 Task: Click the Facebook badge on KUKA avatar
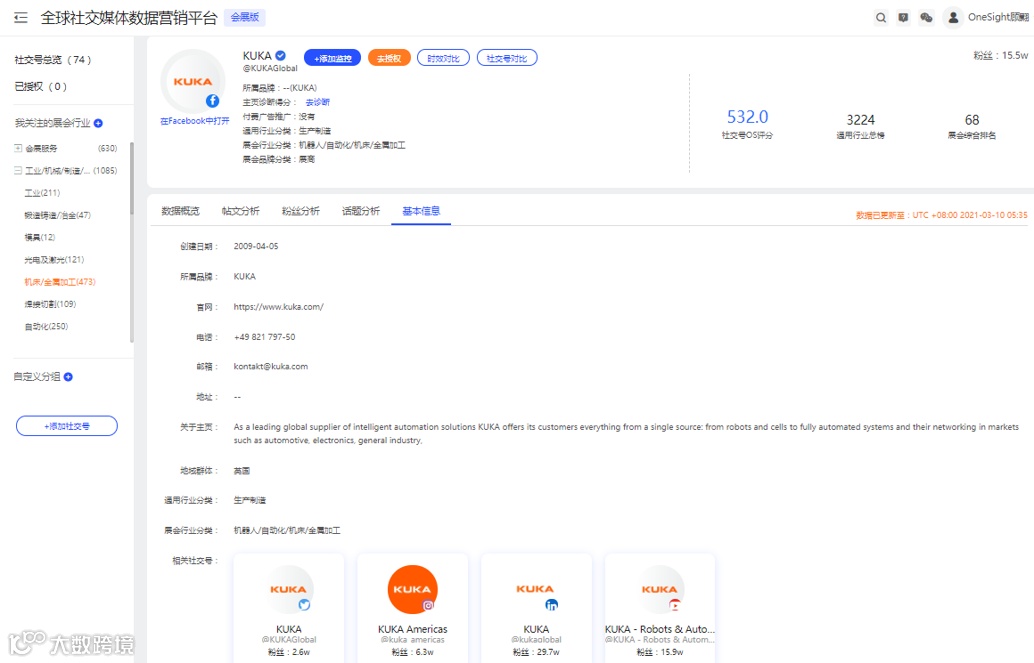212,101
